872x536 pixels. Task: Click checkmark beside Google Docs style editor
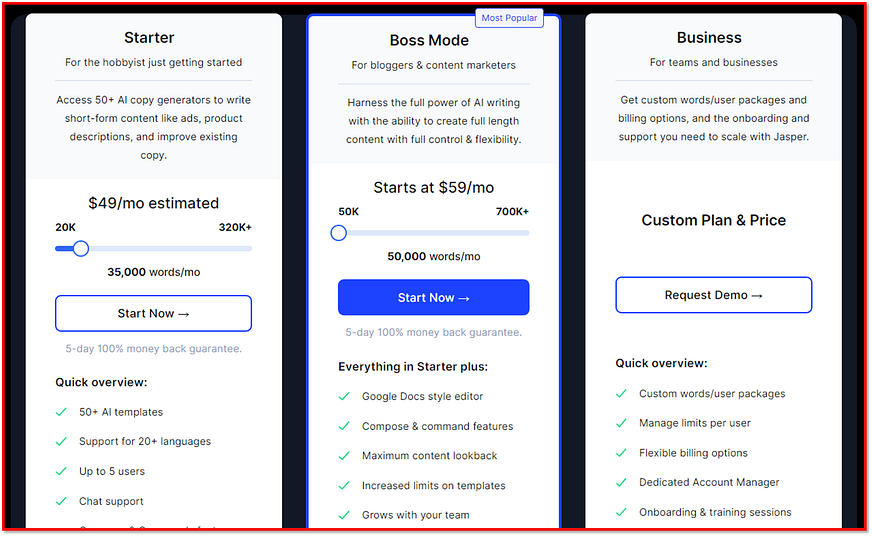coord(345,397)
